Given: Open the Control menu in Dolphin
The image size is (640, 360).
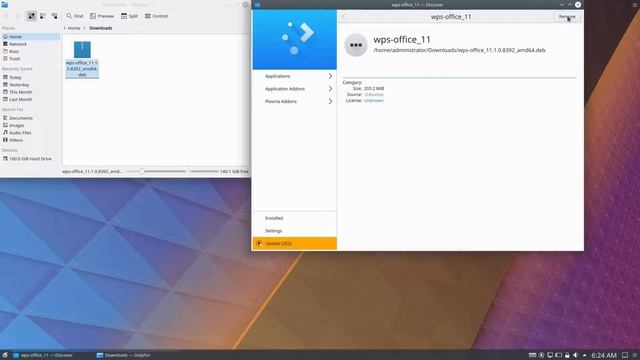Looking at the screenshot, I should pos(156,16).
